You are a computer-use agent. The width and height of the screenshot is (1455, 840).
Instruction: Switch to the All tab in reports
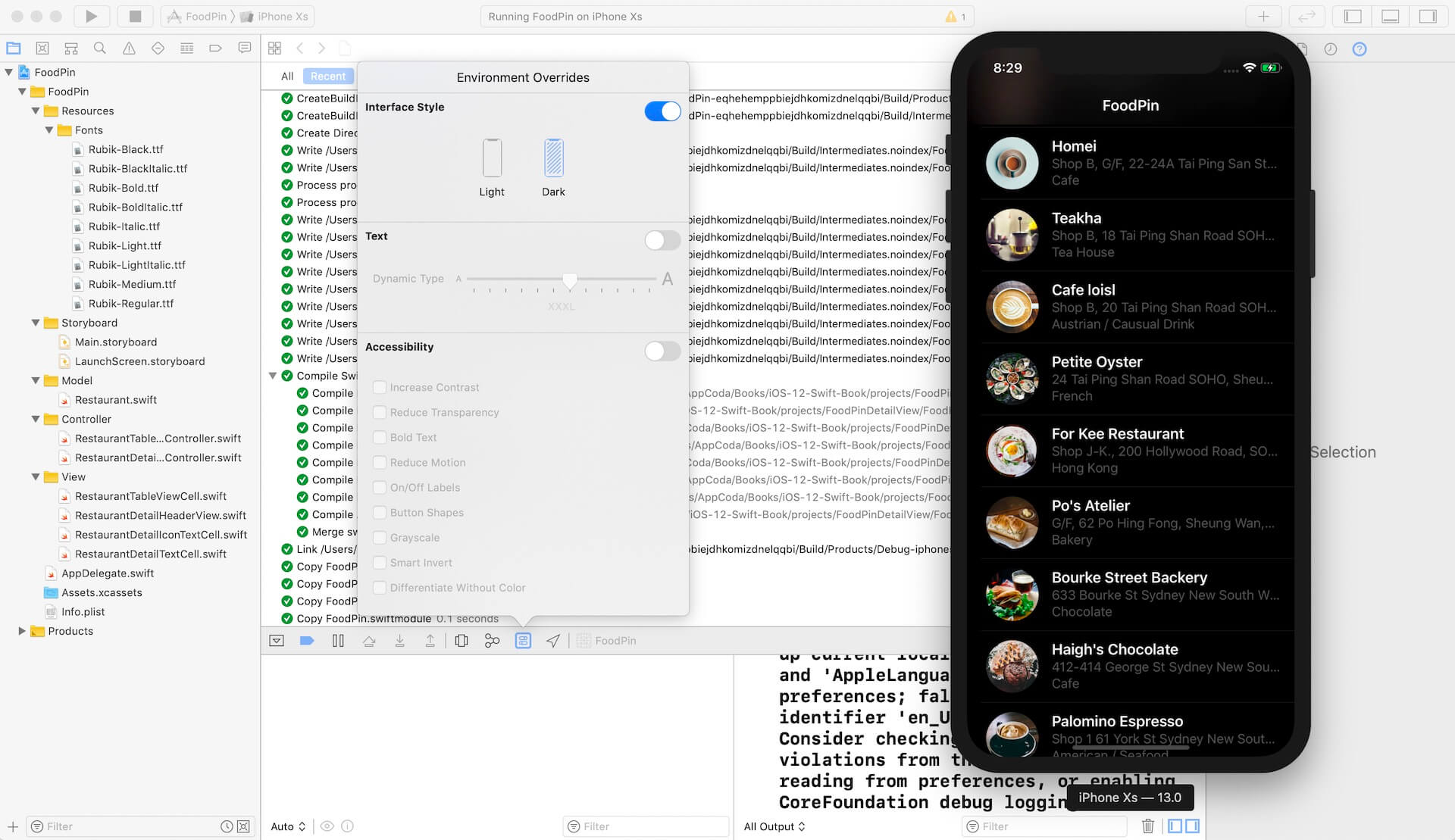pyautogui.click(x=287, y=76)
